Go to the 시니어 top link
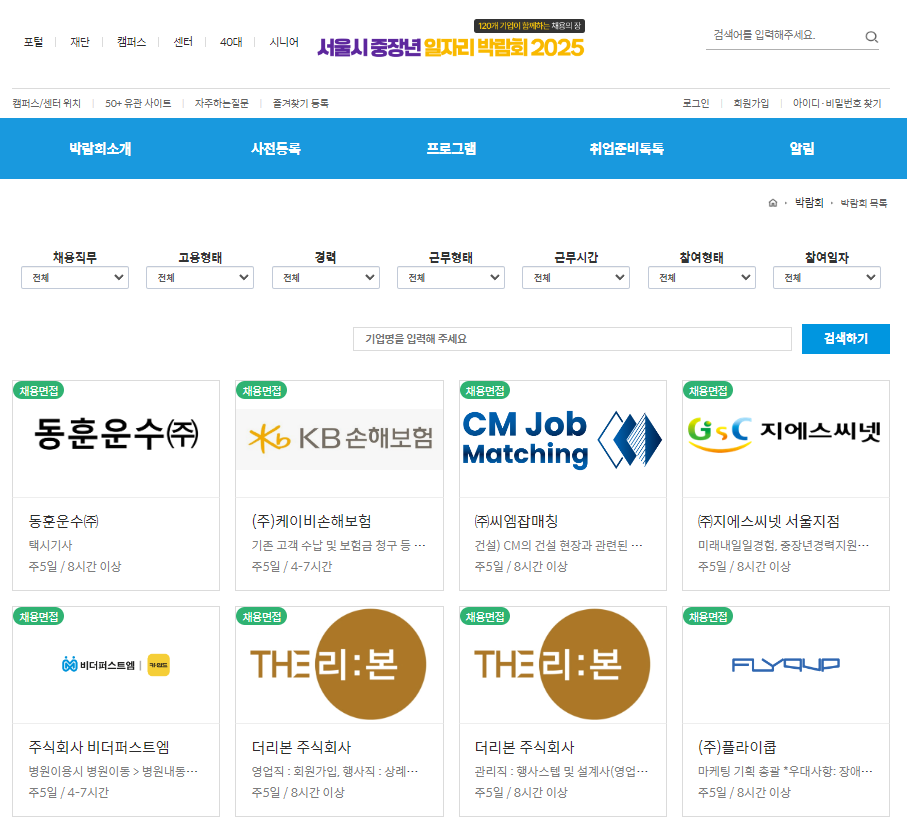 pos(284,42)
